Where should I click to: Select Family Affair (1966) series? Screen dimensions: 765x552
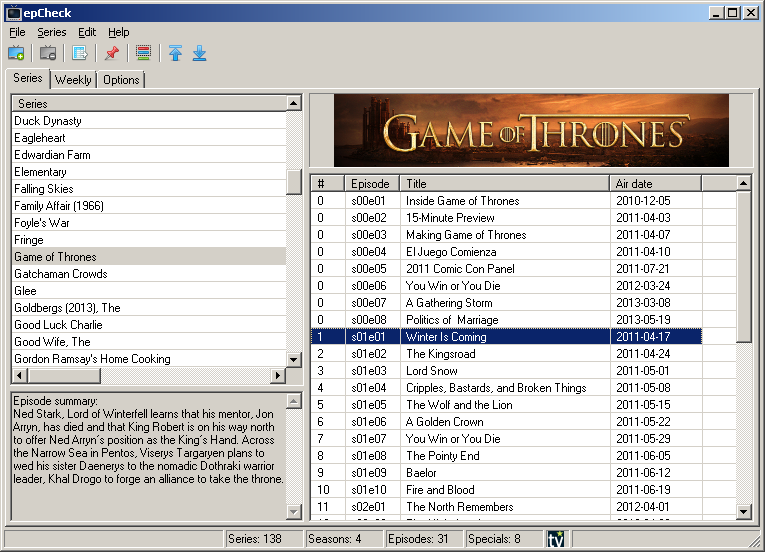[x=149, y=205]
